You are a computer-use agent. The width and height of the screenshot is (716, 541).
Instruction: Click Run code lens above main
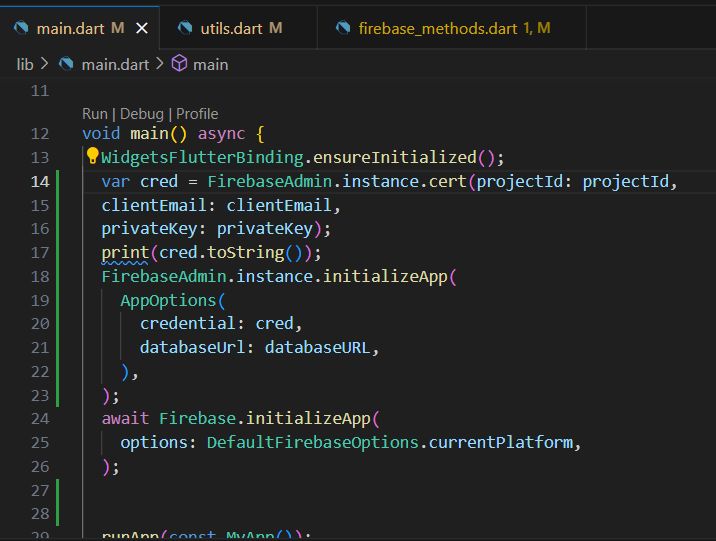(x=95, y=114)
